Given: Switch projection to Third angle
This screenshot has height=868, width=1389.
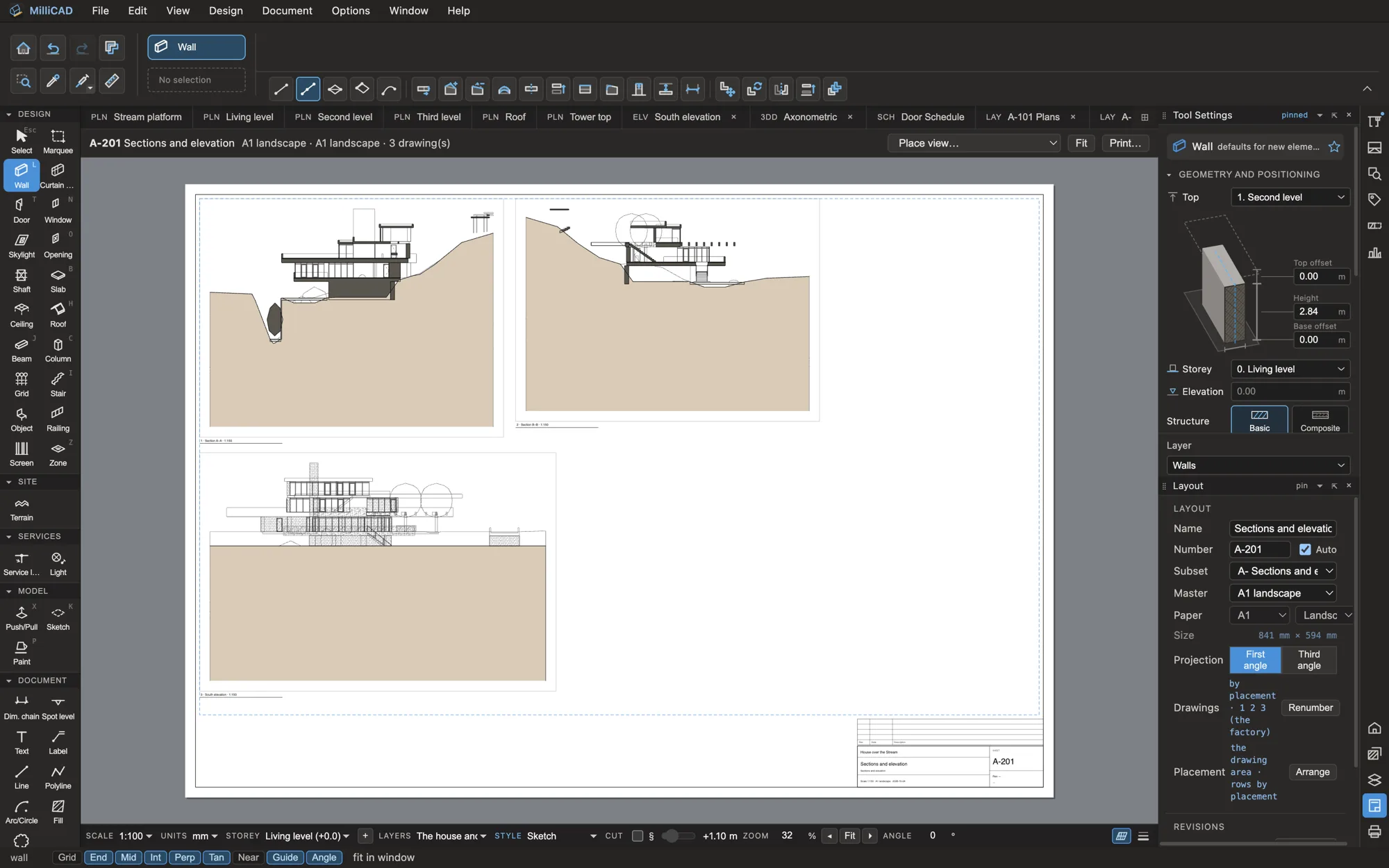Looking at the screenshot, I should click(1308, 660).
